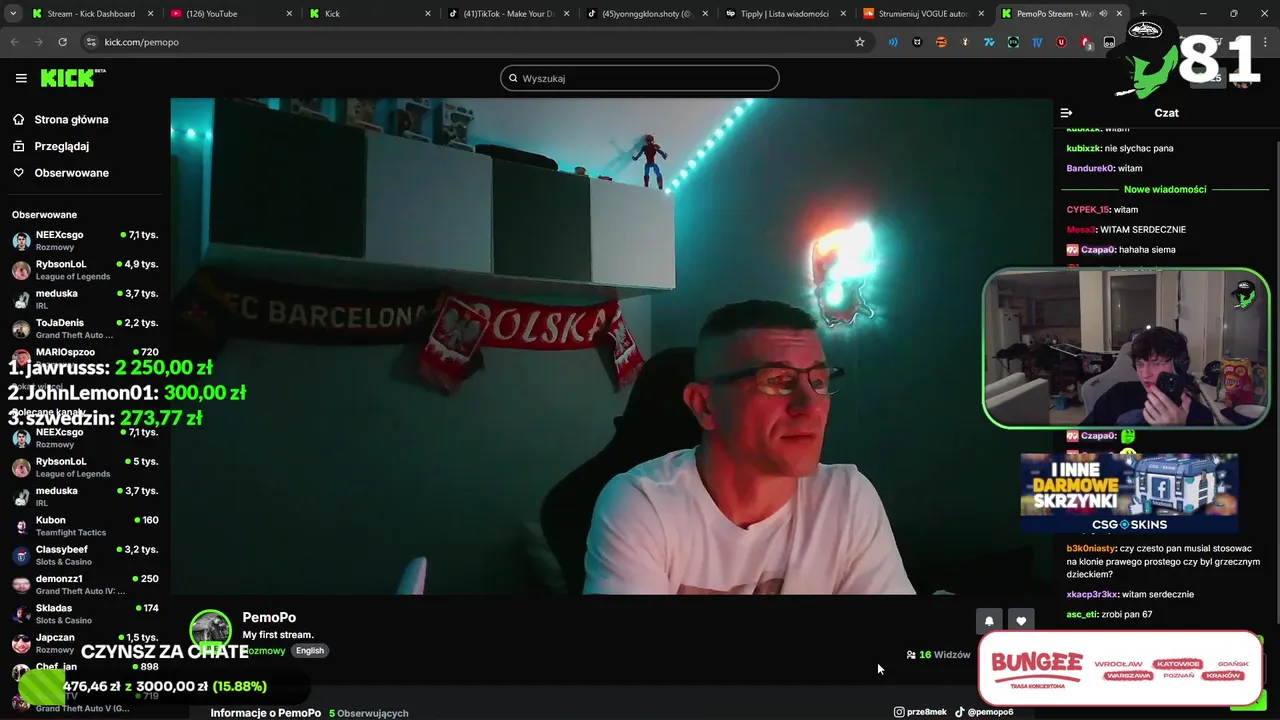Open Kubon Teamfight Tactics channel

pos(85,526)
